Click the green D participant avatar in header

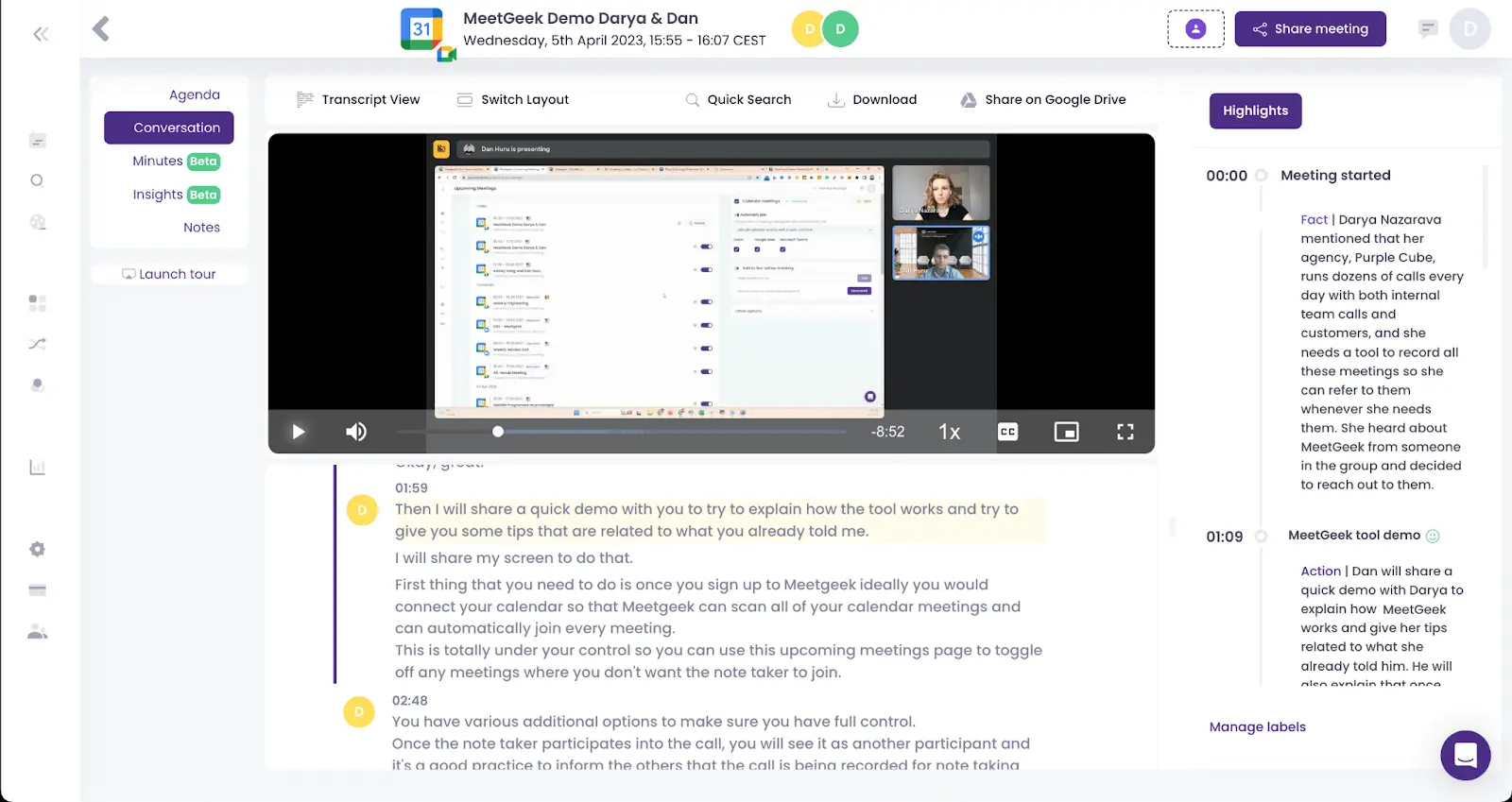[x=841, y=29]
